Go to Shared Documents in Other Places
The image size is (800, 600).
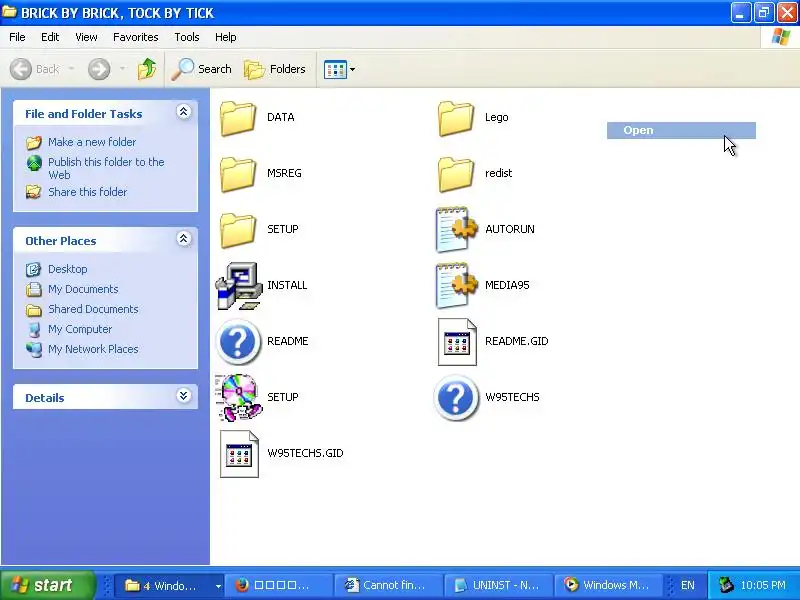tap(93, 309)
